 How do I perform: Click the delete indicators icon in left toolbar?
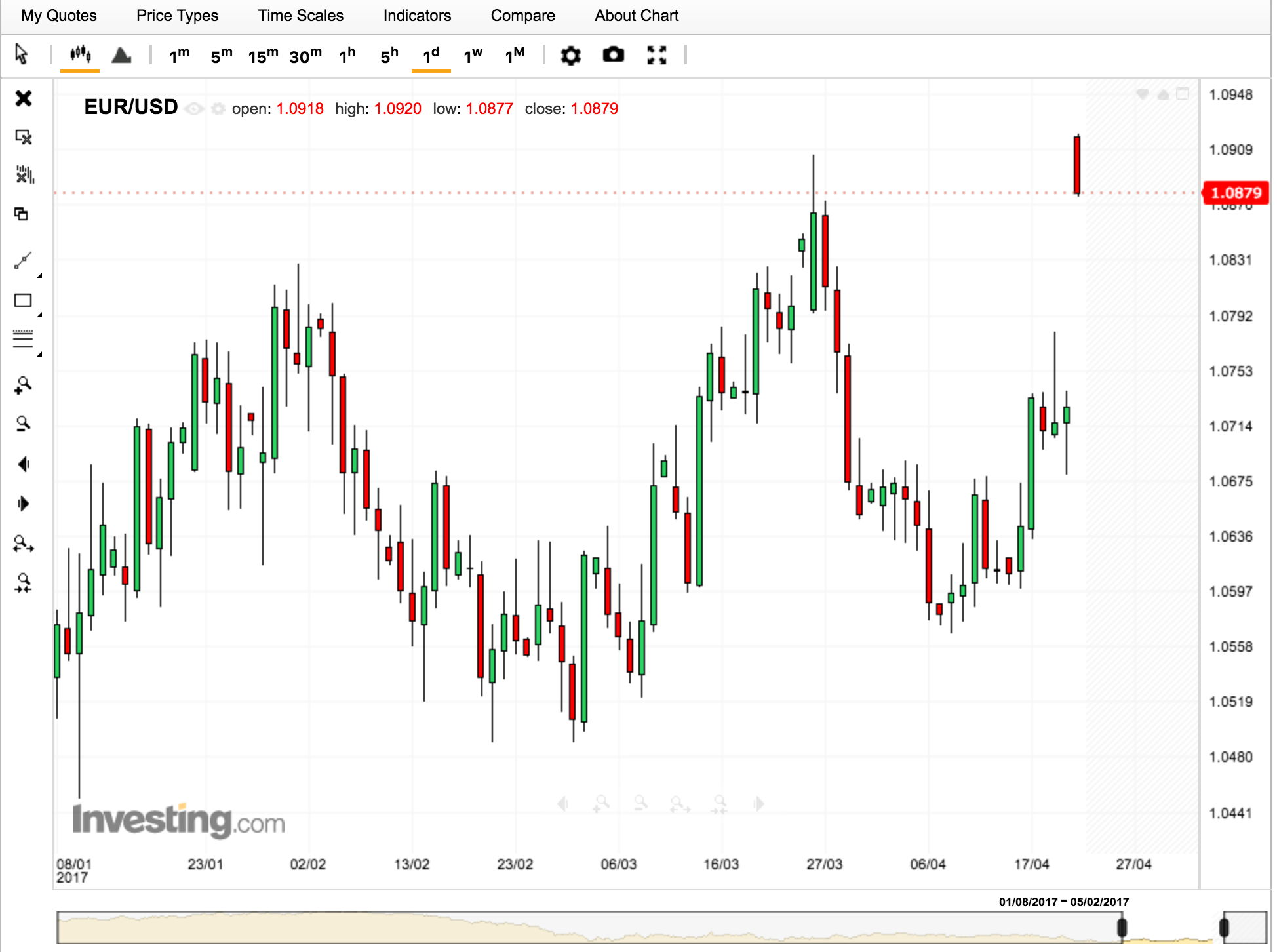pyautogui.click(x=24, y=174)
